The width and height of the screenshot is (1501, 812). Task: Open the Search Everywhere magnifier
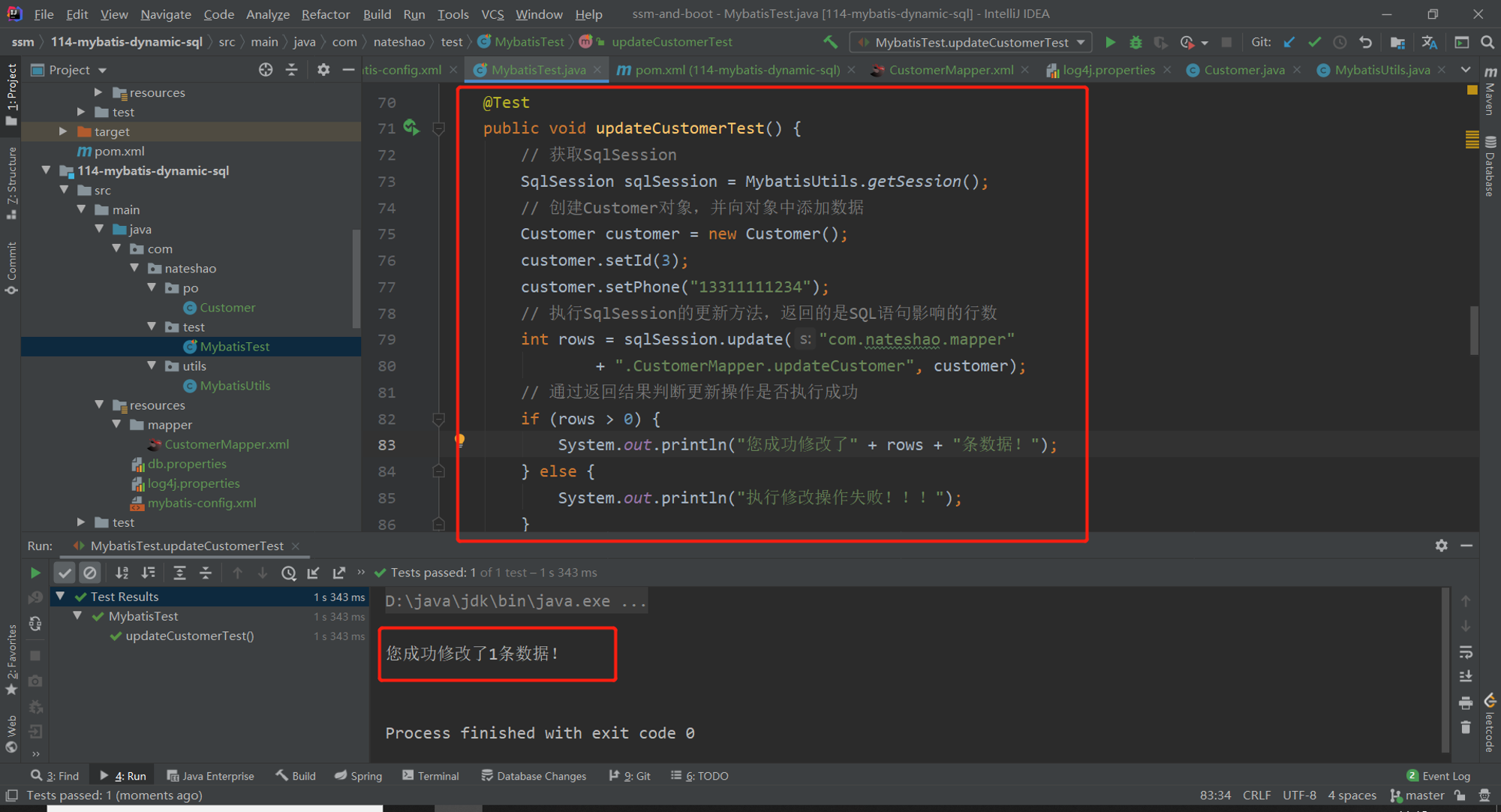click(1487, 42)
